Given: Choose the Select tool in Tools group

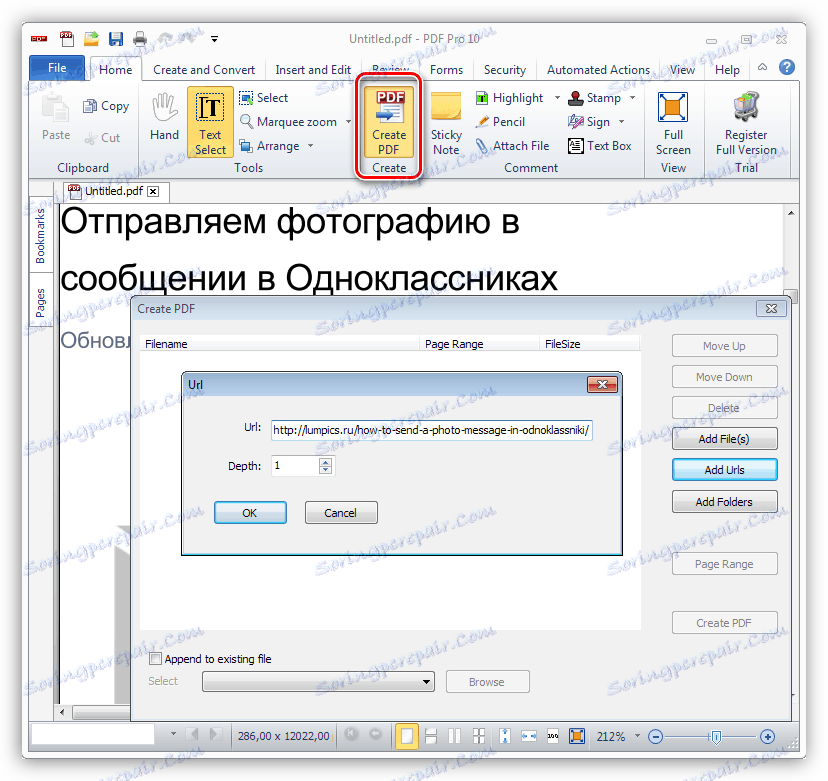Looking at the screenshot, I should click(x=263, y=98).
